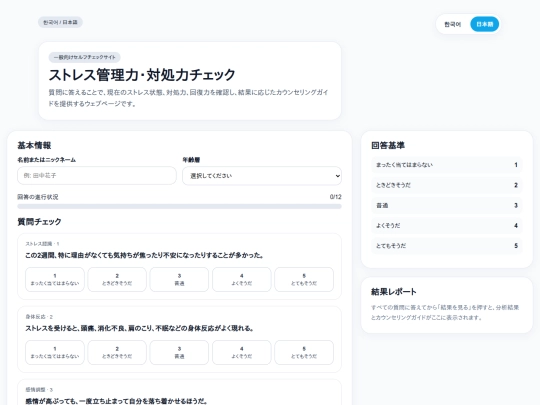Click the 한국어 / 日本語 badge at top
The height and width of the screenshot is (405, 540).
pyautogui.click(x=60, y=22)
